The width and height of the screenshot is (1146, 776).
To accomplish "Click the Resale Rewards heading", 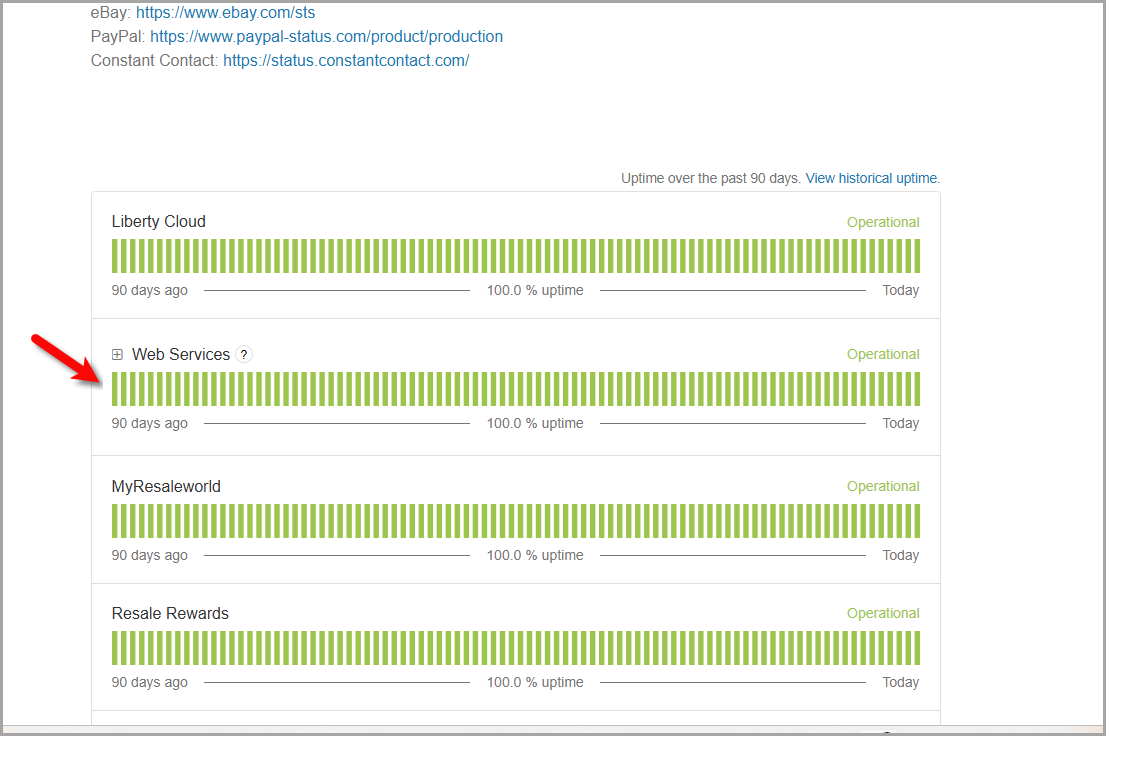I will pyautogui.click(x=170, y=614).
